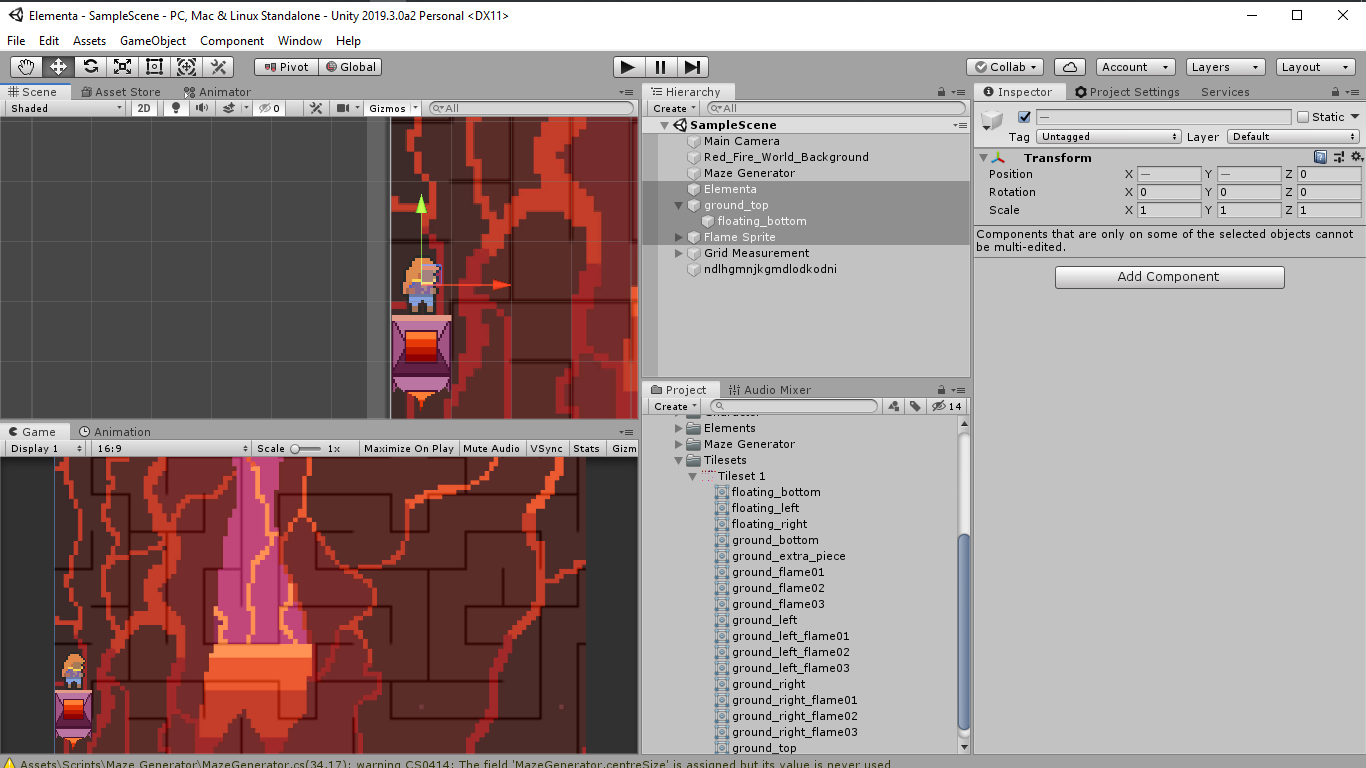The width and height of the screenshot is (1366, 768).
Task: Toggle 2D scene view mode
Action: [x=145, y=108]
